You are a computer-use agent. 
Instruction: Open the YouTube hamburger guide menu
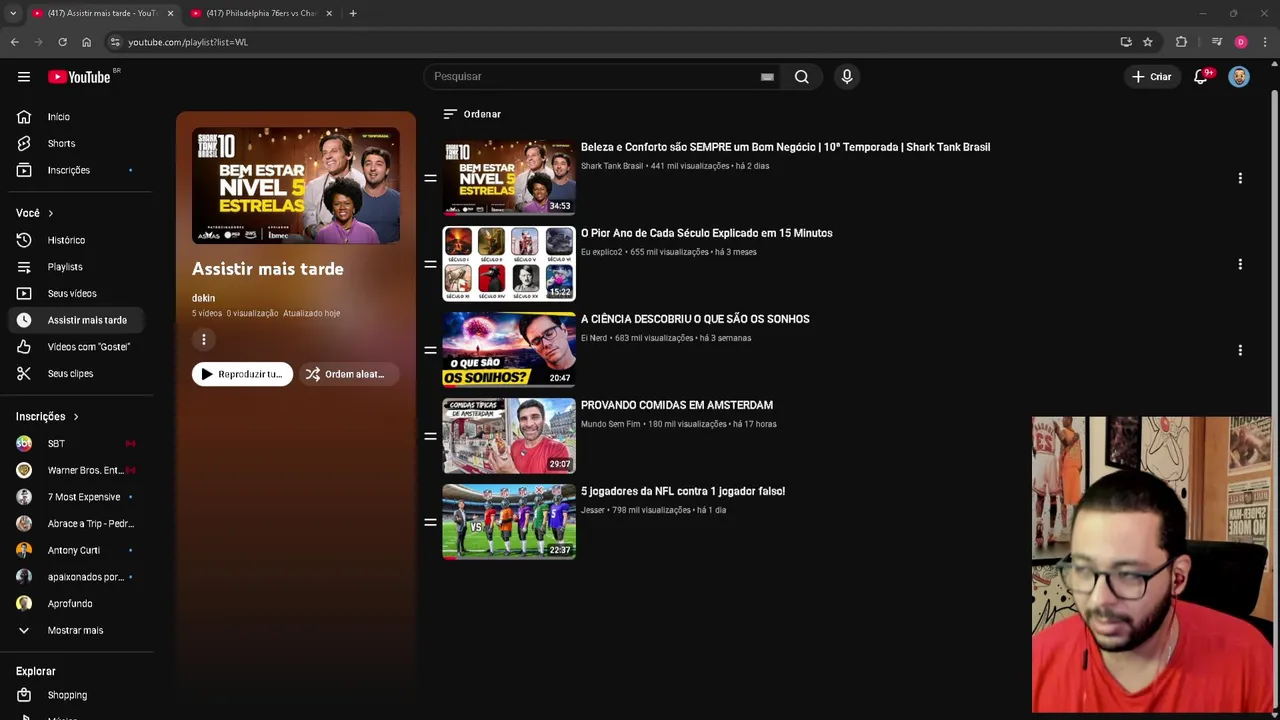[x=24, y=77]
